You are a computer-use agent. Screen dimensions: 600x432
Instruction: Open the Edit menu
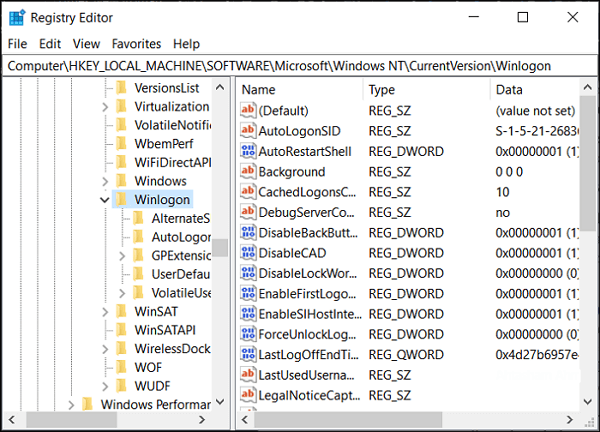click(x=50, y=44)
